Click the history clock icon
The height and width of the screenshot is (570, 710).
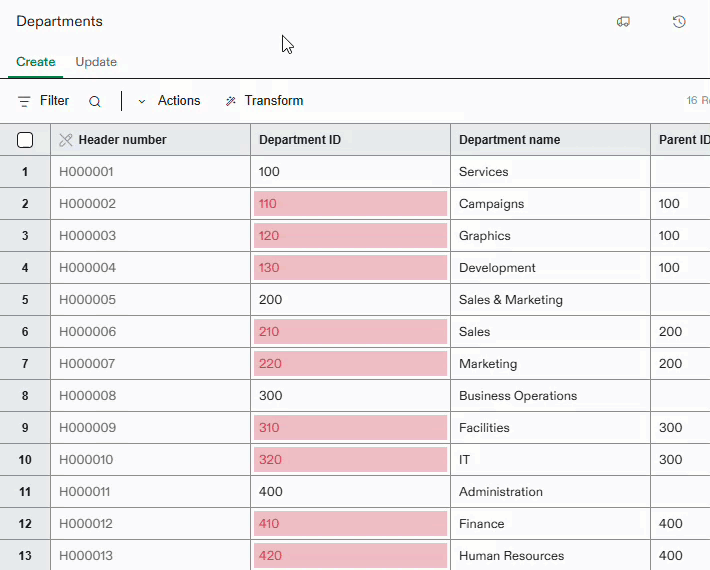click(679, 21)
